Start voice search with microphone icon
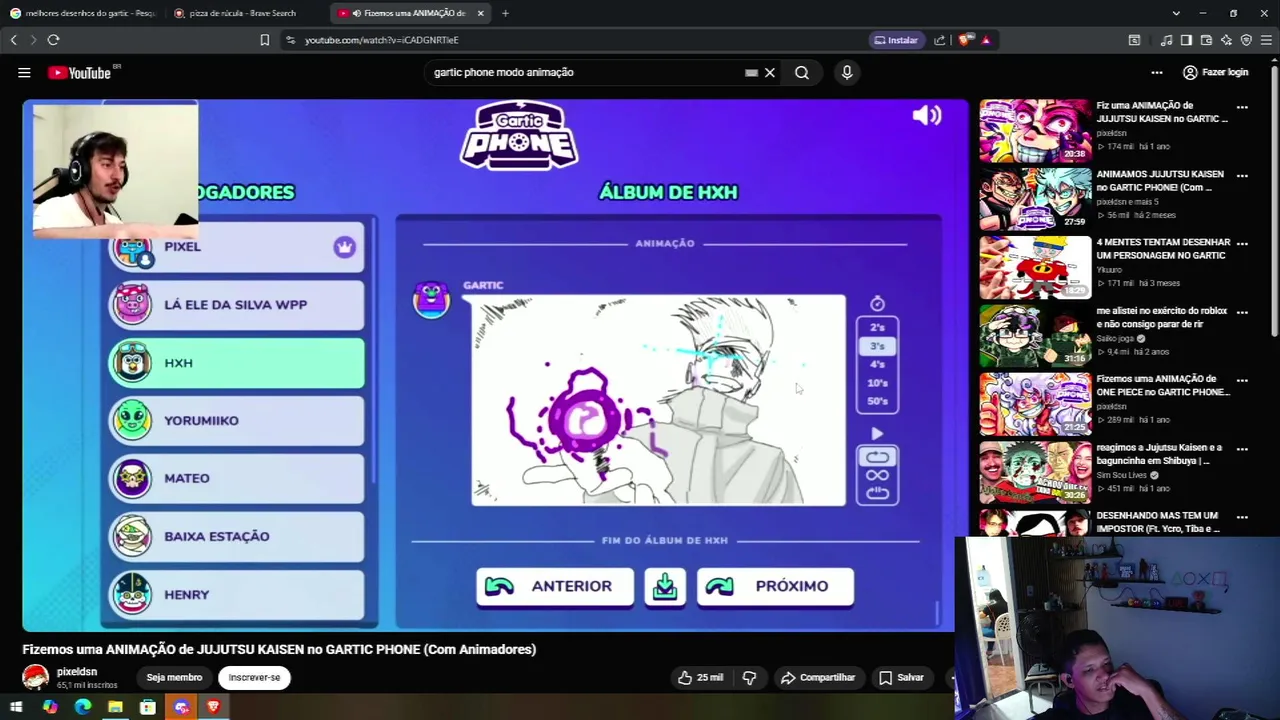This screenshot has width=1280, height=720. 847,72
